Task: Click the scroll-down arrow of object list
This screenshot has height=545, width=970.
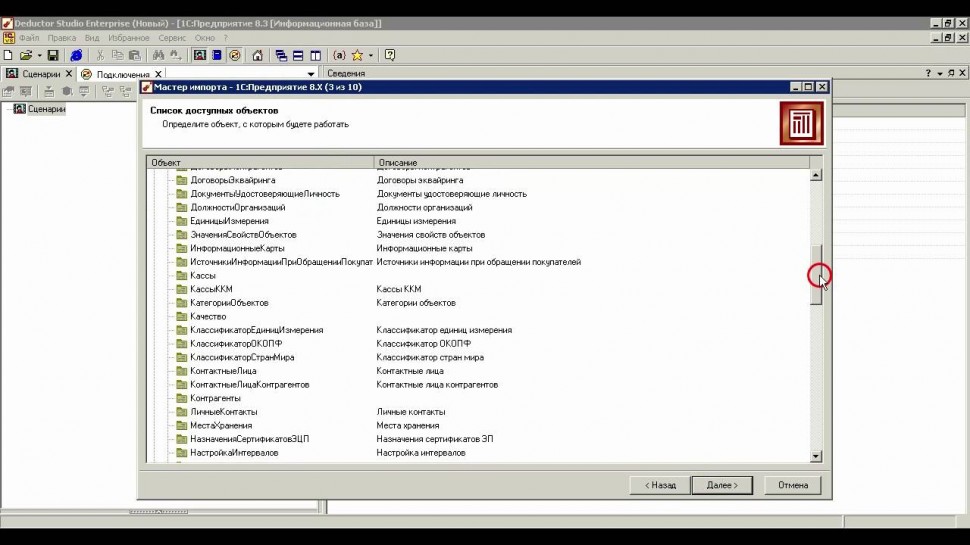Action: pyautogui.click(x=816, y=456)
